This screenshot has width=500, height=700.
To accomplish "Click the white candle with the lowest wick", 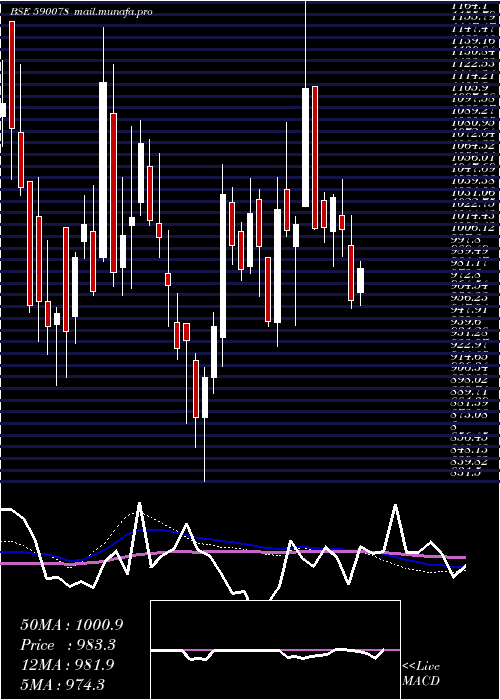I will [x=205, y=397].
